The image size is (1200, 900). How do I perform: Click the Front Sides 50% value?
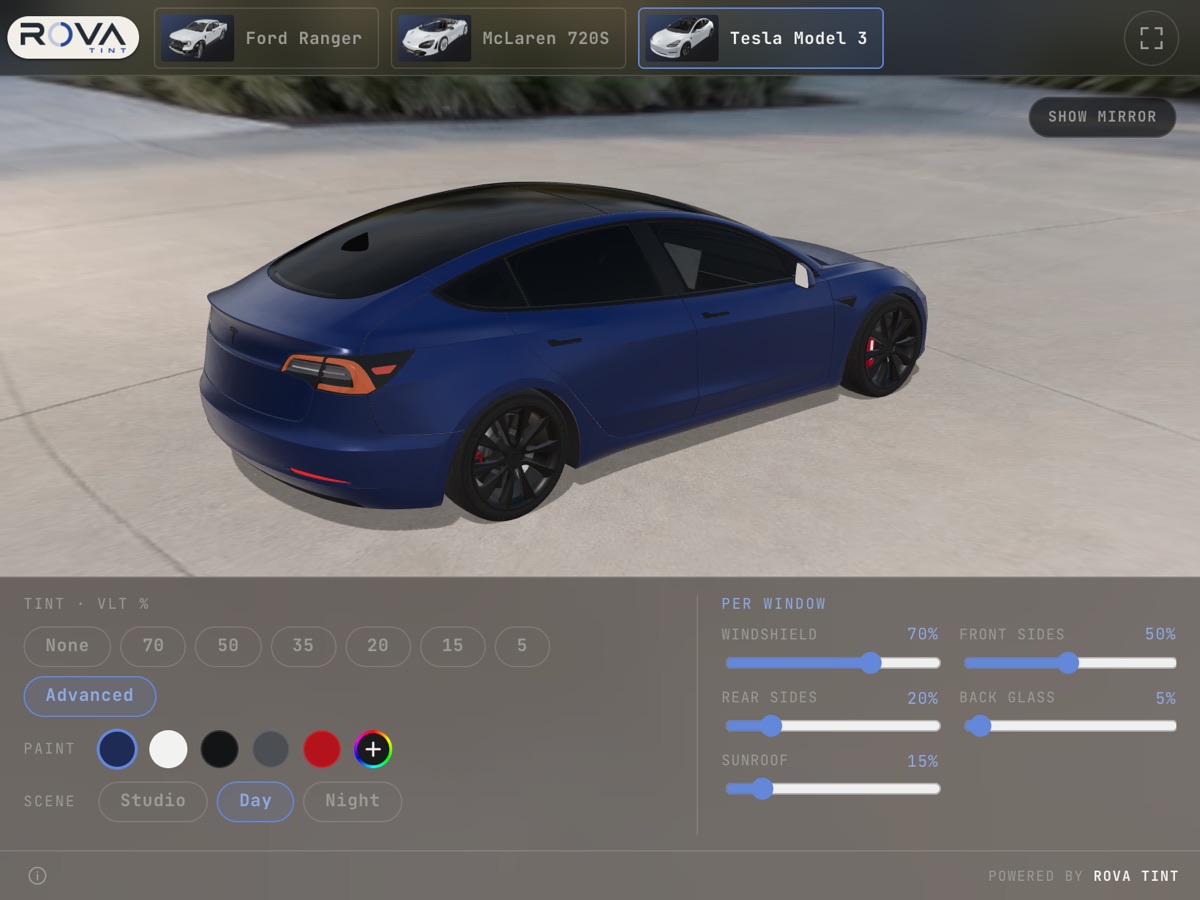click(x=1160, y=635)
